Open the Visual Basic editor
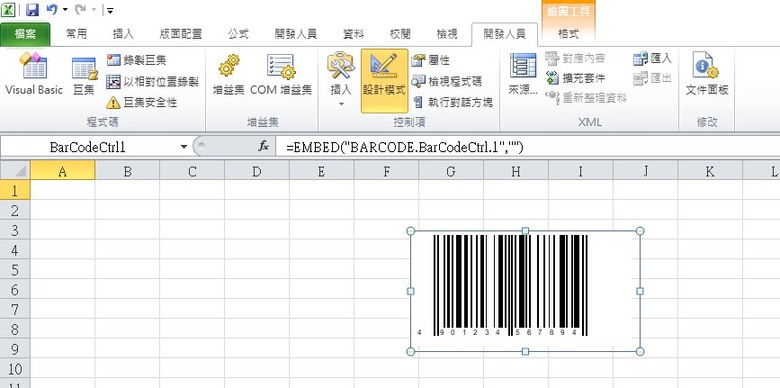780x388 pixels. [34, 74]
